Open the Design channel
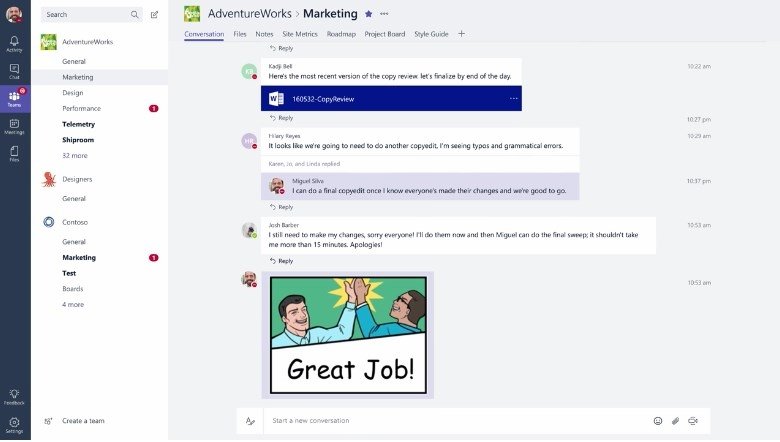Viewport: 780px width, 442px height. point(73,92)
